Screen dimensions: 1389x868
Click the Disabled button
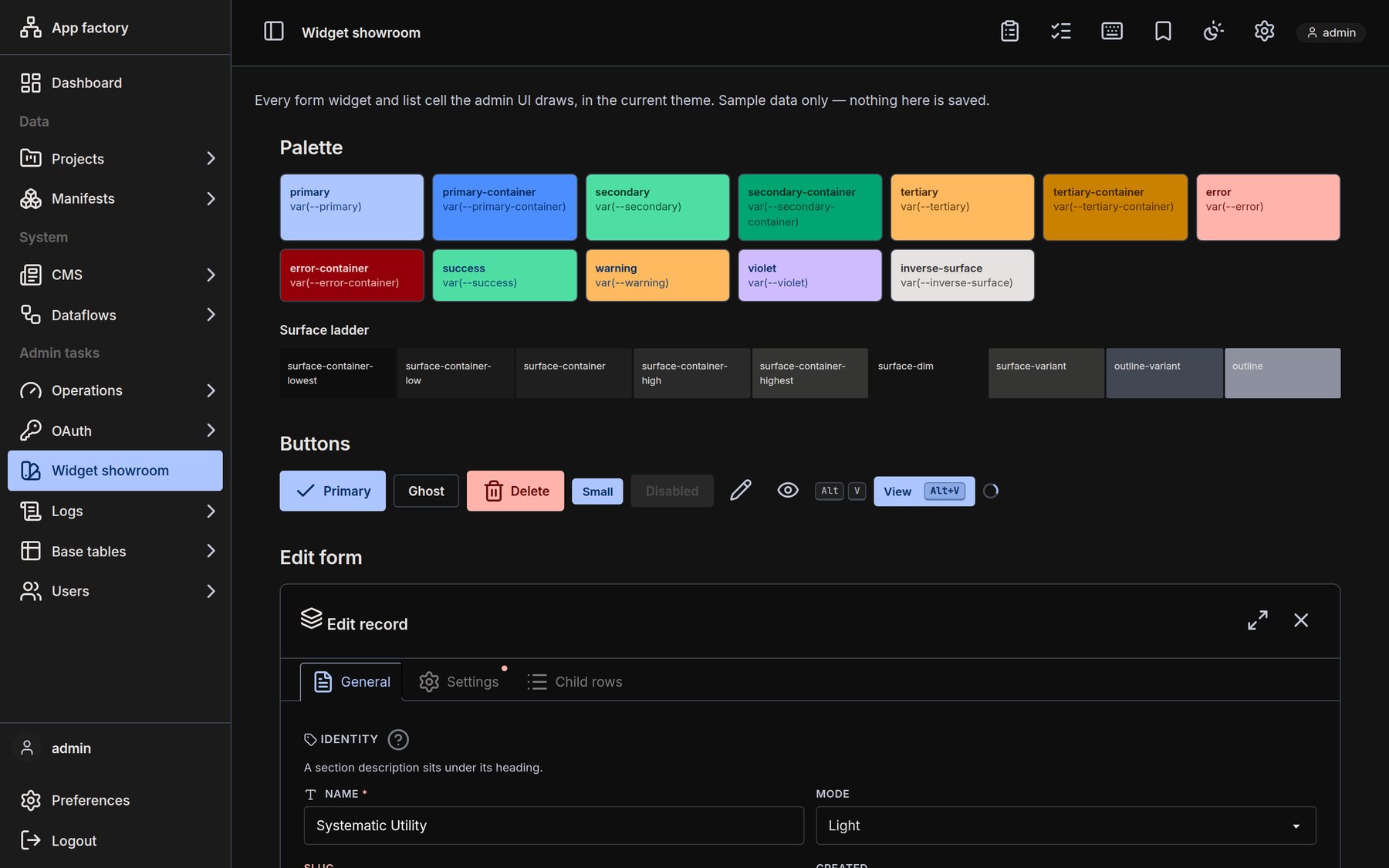[672, 491]
